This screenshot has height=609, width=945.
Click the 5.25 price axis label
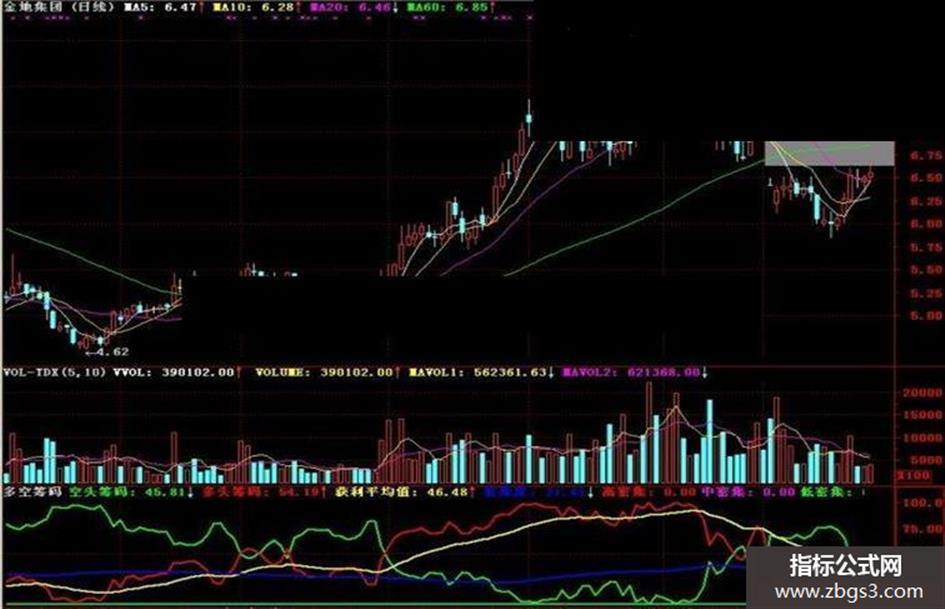click(x=926, y=293)
